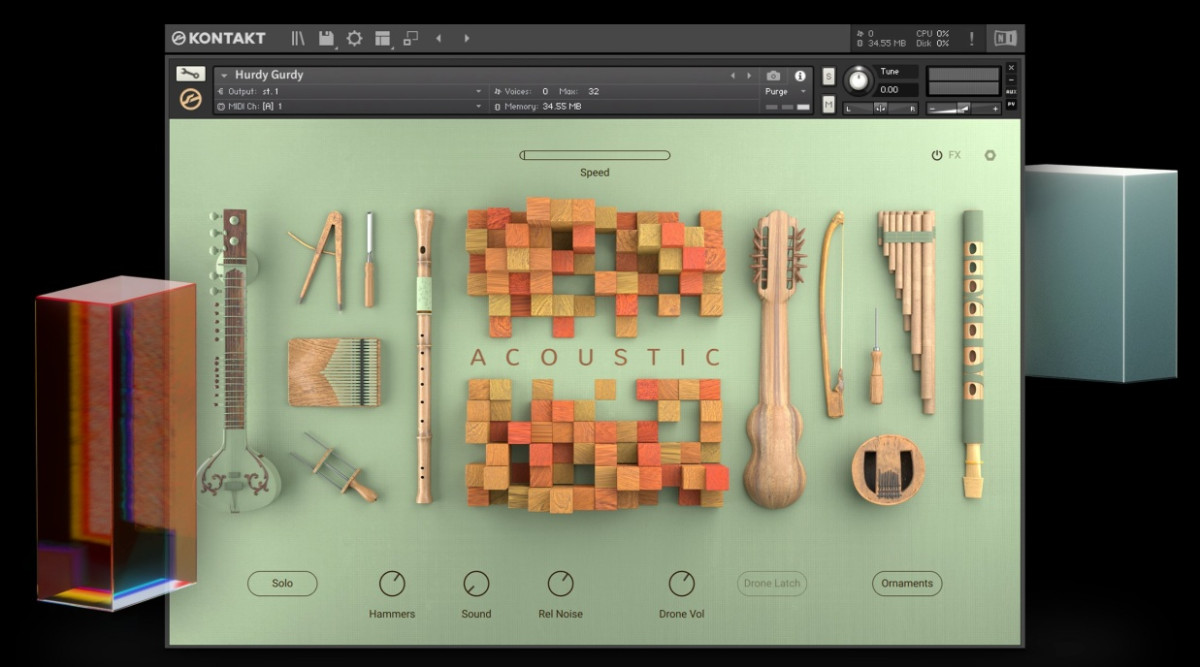This screenshot has height=667, width=1200.
Task: Open the workspace layout menu small arrow
Action: [x=391, y=46]
